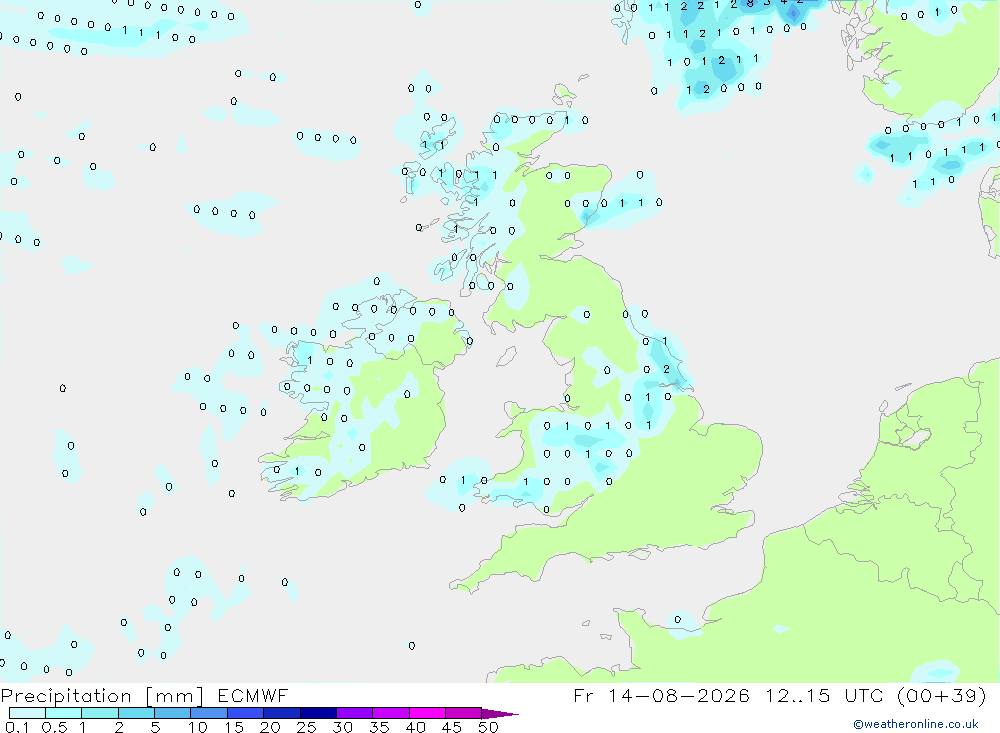
Task: Select the 0.5–1 mm legend color swatch
Action: point(64,713)
